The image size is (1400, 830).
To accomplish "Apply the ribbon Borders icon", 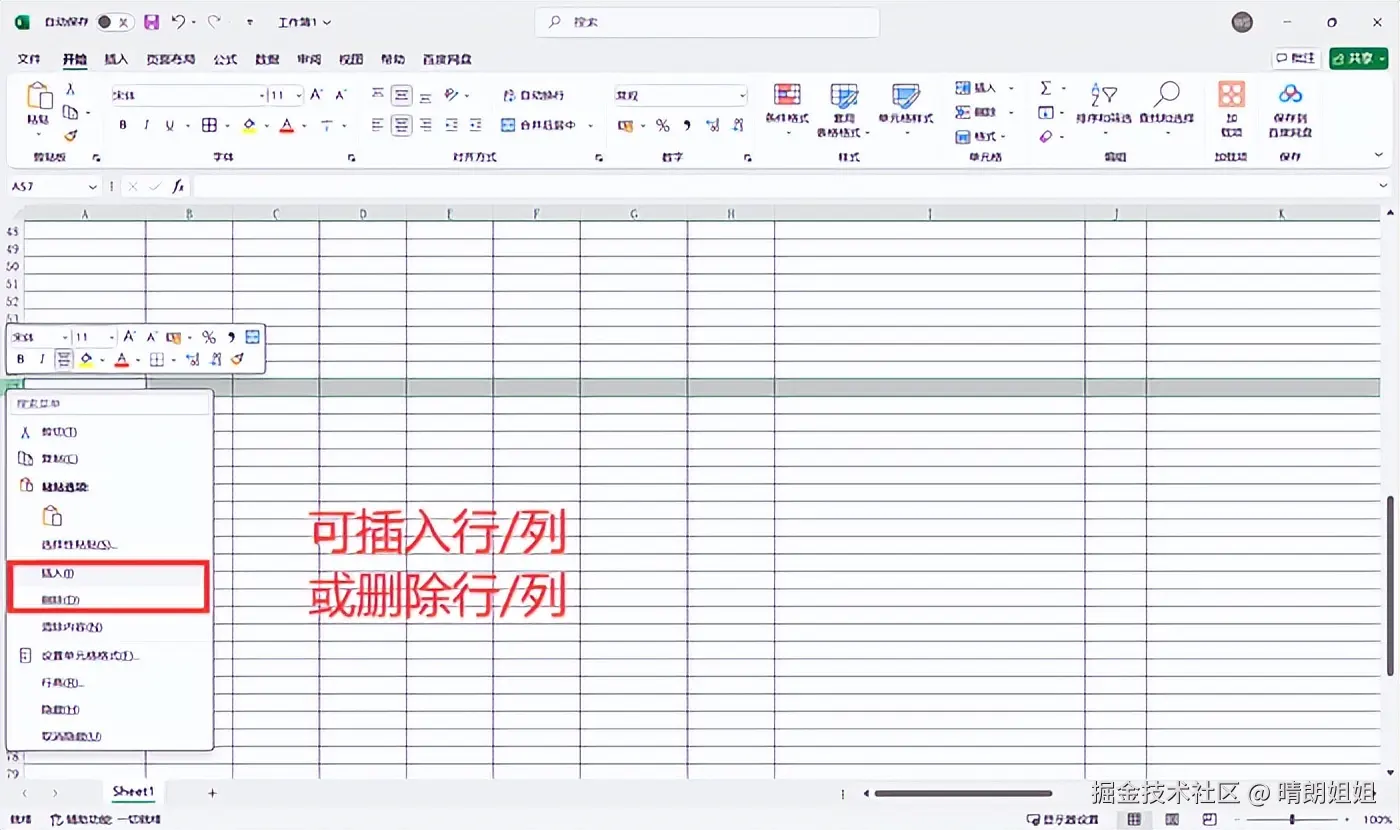I will tap(210, 125).
